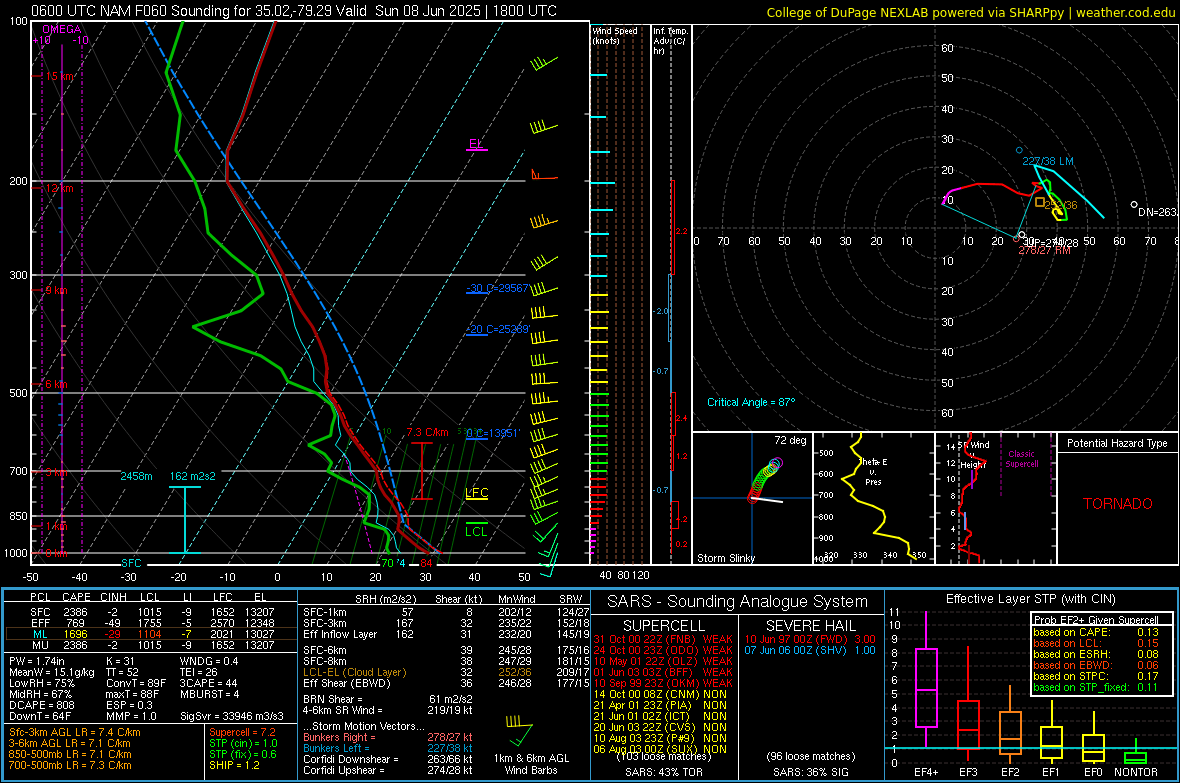1180x783 pixels.
Task: Click the based on STP_fixed: 0.11 line
Action: coord(1096,687)
